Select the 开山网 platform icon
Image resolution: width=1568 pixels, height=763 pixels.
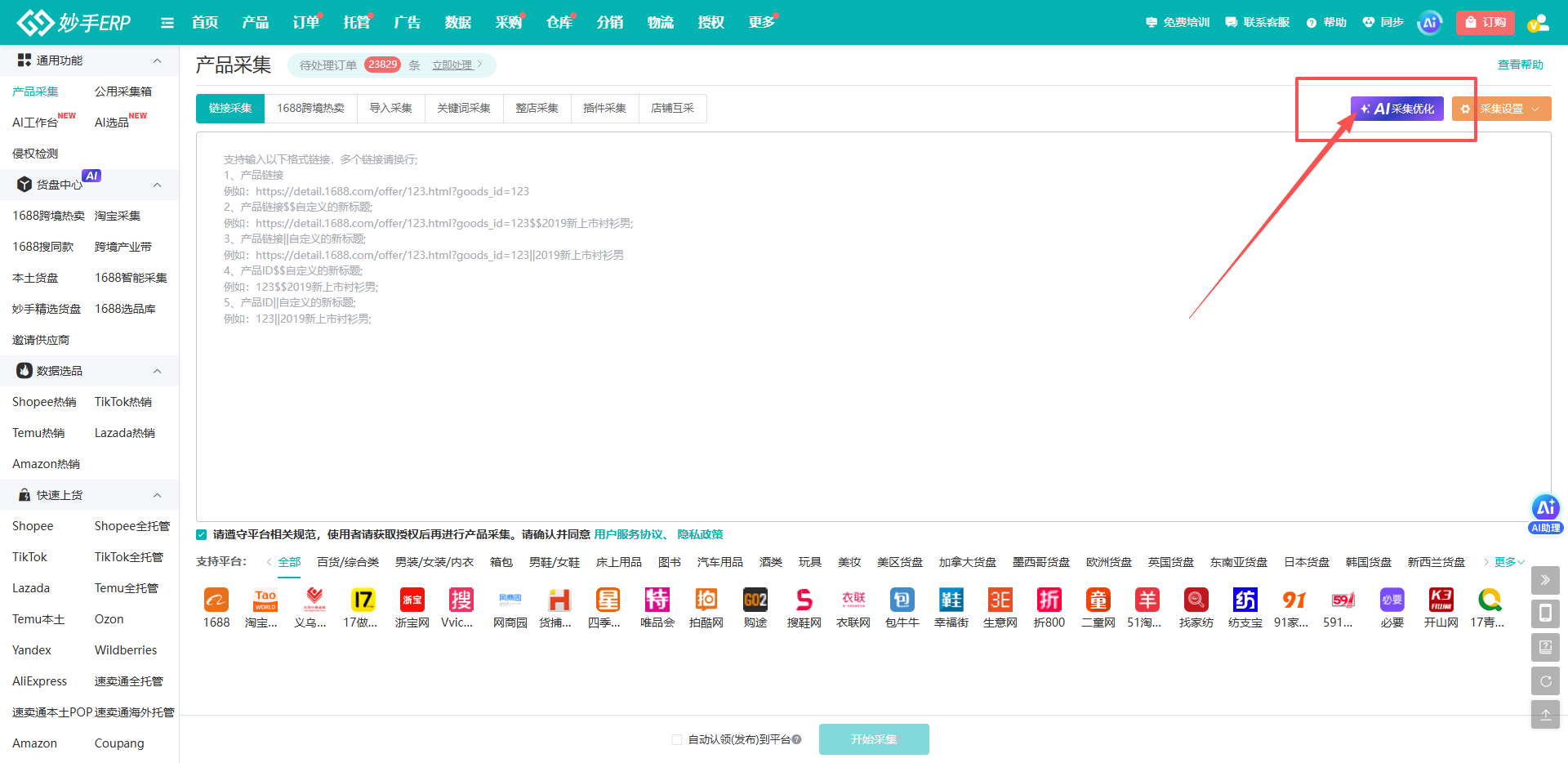coord(1441,600)
